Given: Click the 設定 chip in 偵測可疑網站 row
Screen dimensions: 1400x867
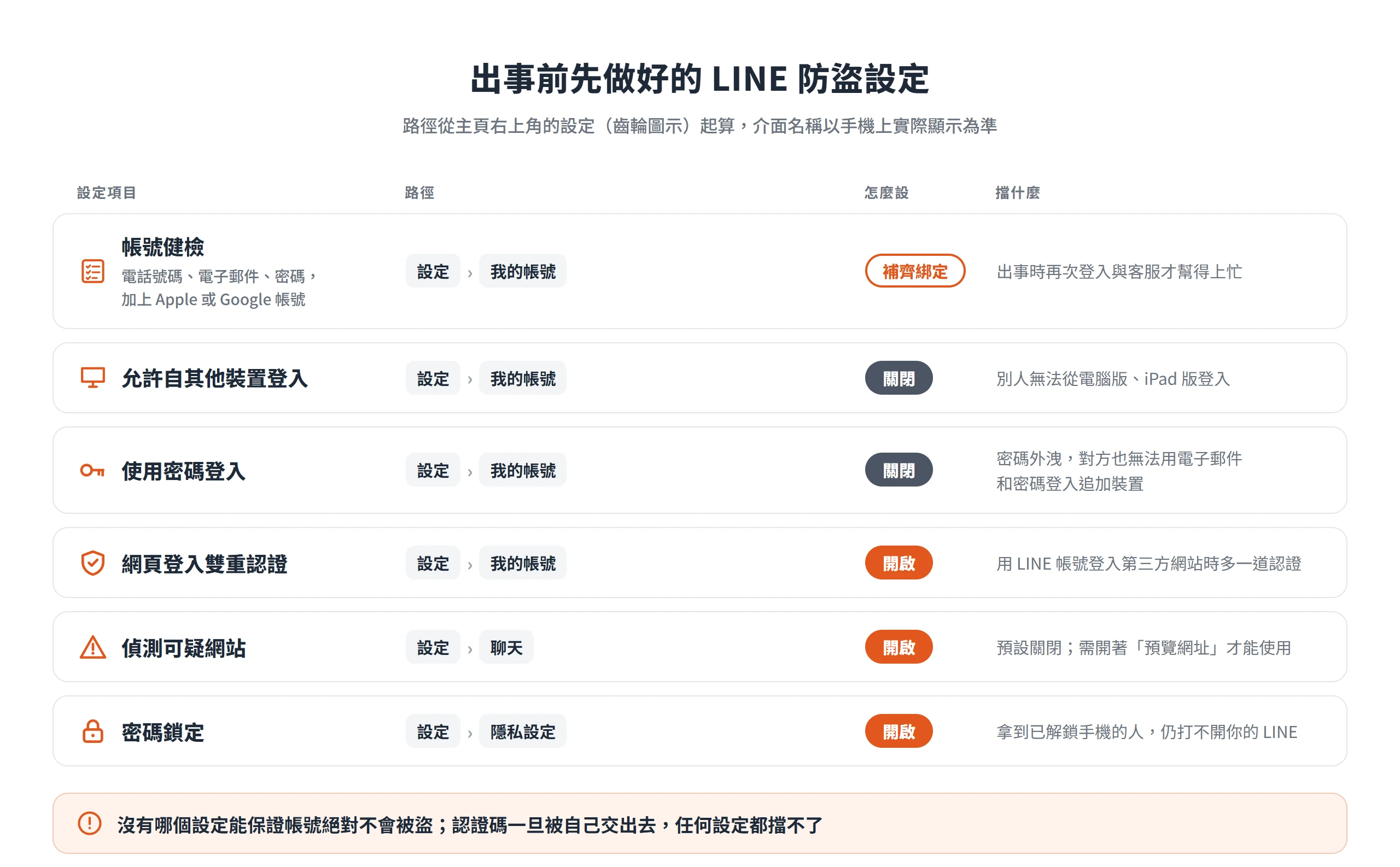Looking at the screenshot, I should [x=433, y=647].
